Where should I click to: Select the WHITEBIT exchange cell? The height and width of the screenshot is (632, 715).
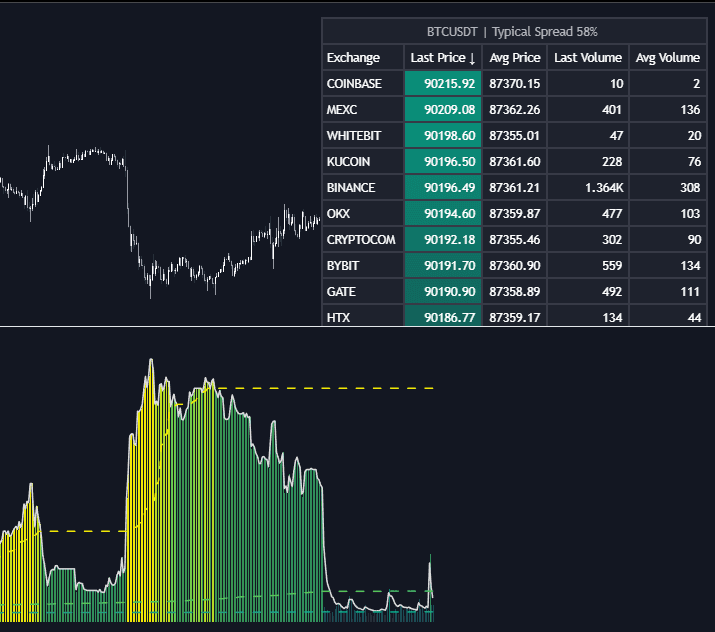pyautogui.click(x=363, y=135)
